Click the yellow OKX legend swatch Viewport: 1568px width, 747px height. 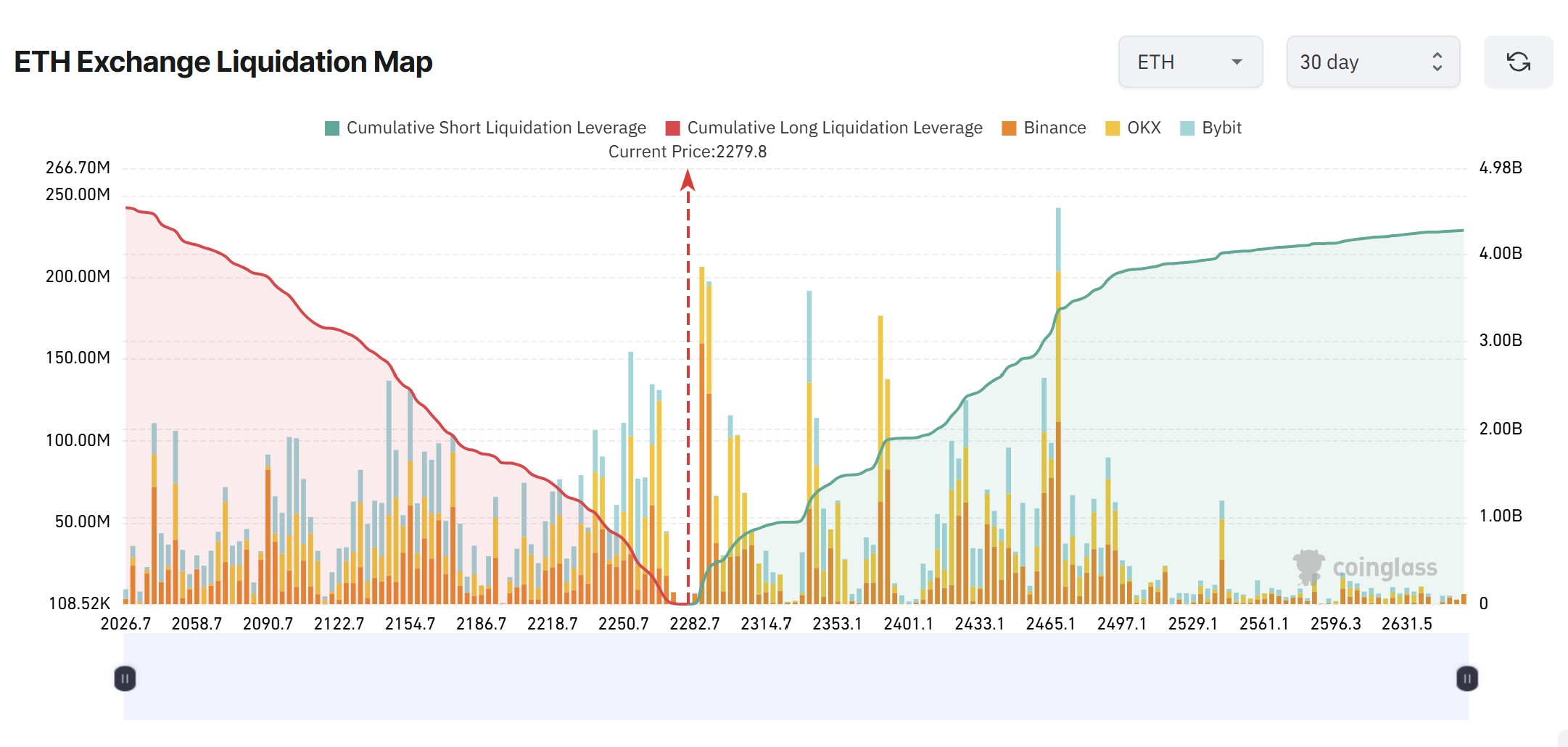click(1113, 128)
